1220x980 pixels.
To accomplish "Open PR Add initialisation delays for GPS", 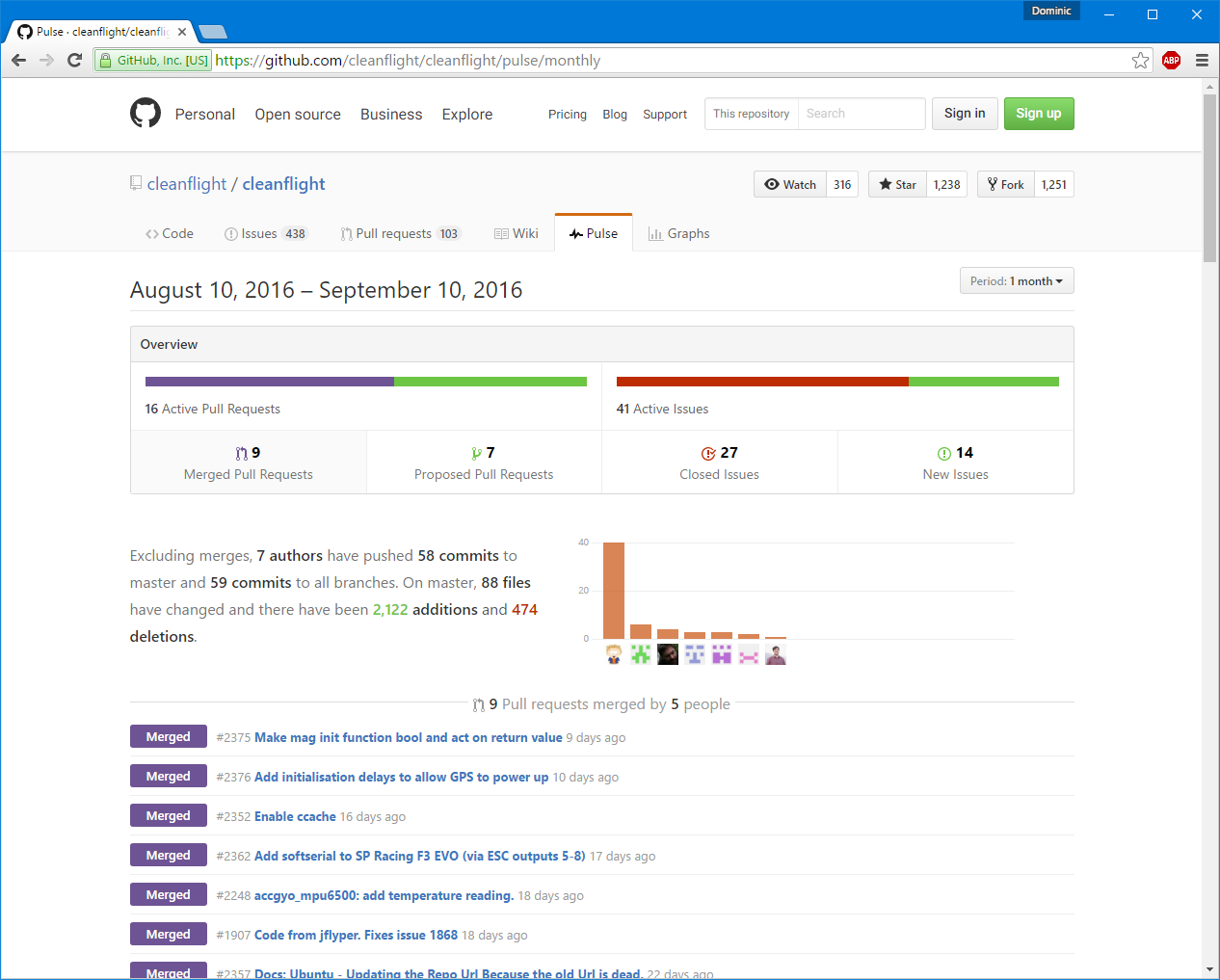I will pyautogui.click(x=402, y=777).
